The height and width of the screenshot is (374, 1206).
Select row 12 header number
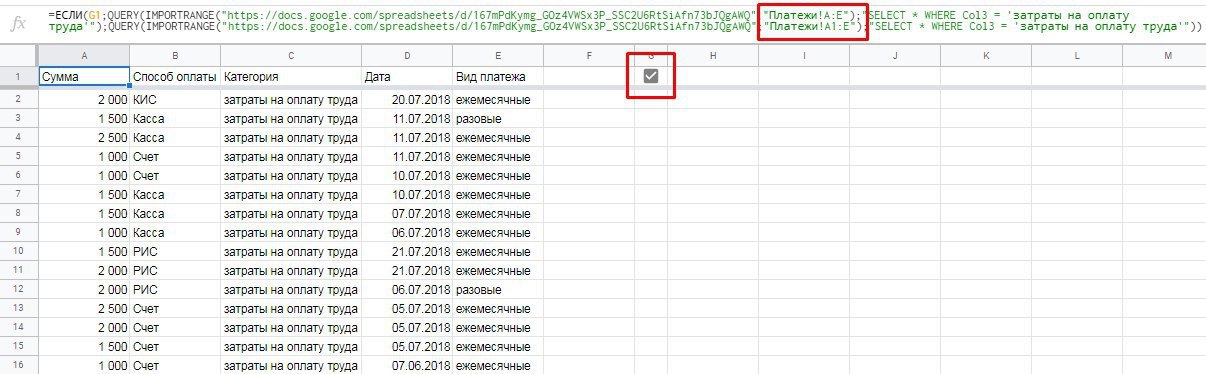19,289
